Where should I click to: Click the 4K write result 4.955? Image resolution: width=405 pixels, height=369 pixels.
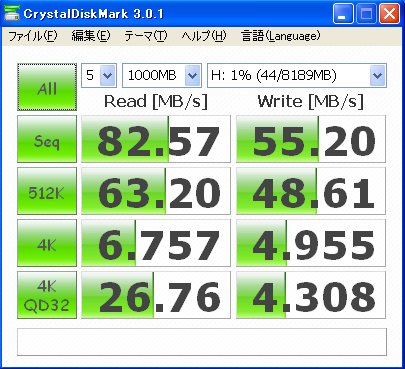click(x=311, y=243)
